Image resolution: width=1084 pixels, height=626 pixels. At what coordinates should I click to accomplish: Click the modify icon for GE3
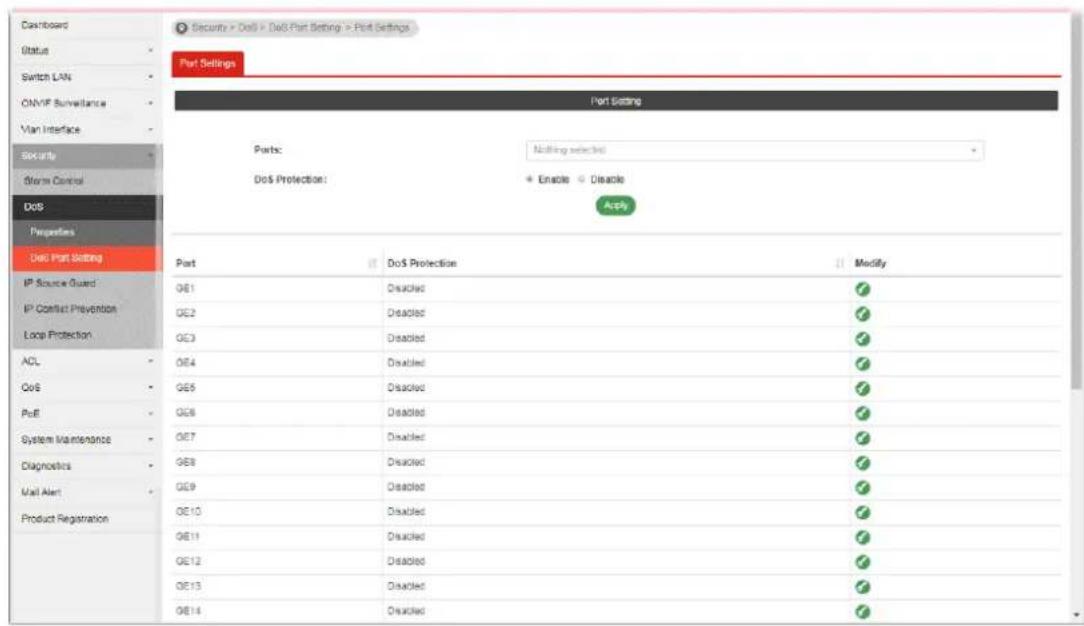pos(862,339)
